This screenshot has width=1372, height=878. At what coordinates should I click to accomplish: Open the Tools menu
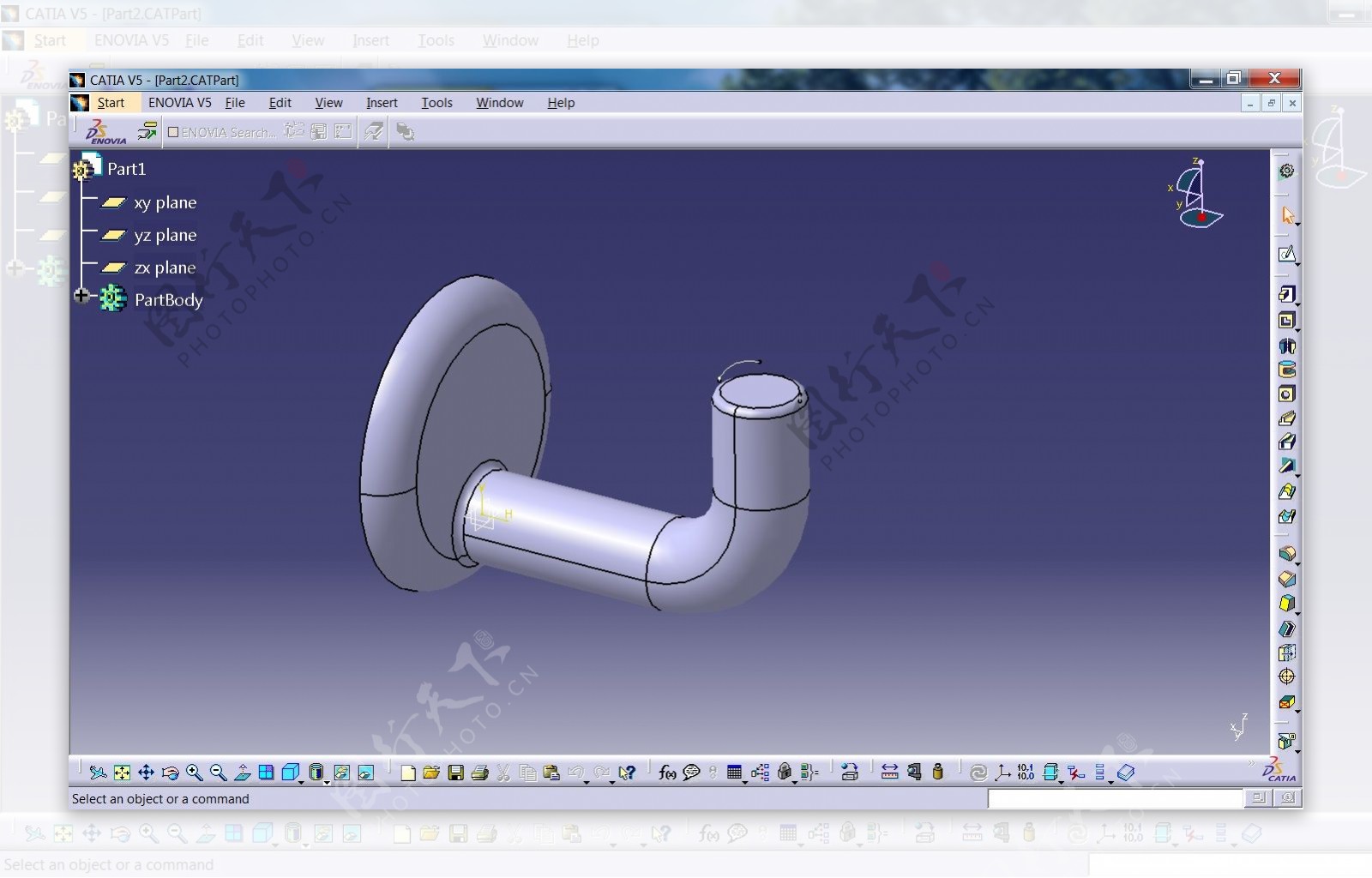click(436, 103)
